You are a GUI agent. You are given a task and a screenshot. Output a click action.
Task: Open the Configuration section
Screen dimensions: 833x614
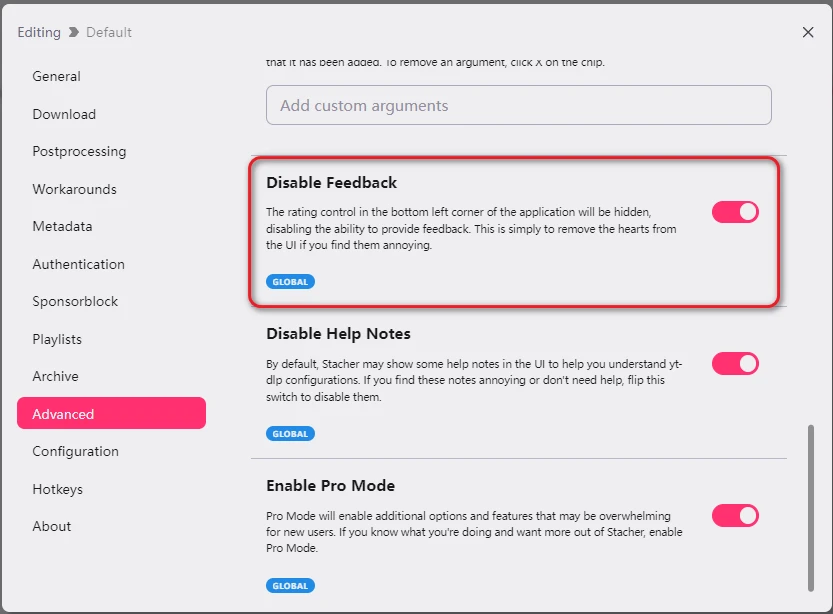[75, 451]
